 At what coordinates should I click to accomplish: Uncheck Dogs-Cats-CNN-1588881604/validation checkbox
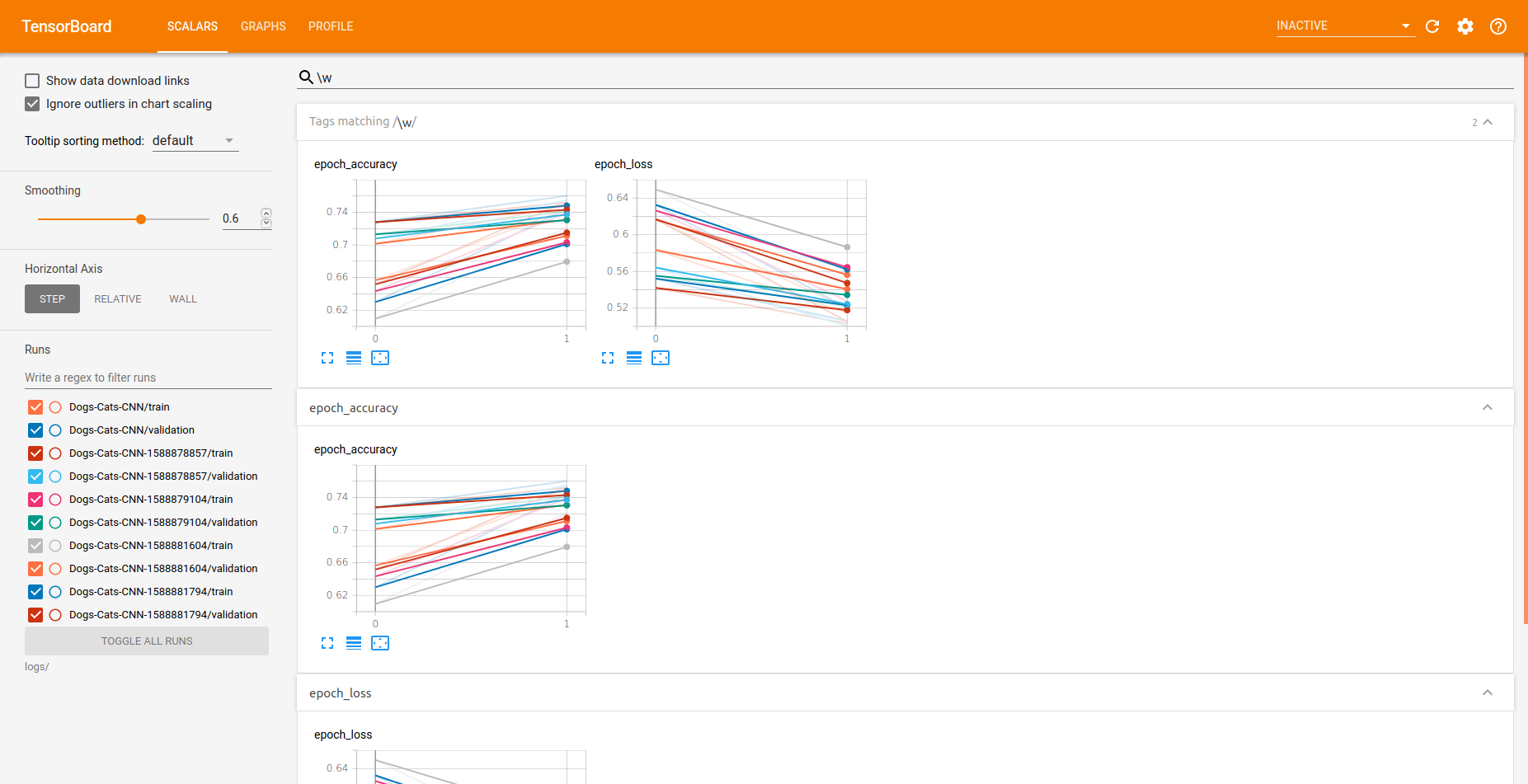(35, 569)
